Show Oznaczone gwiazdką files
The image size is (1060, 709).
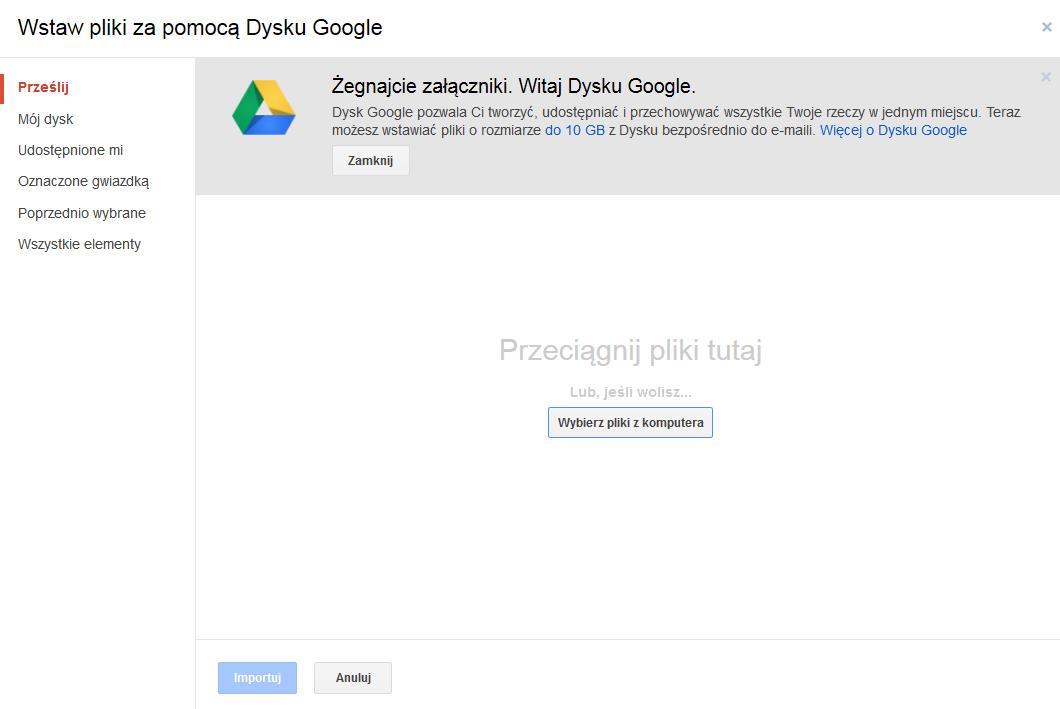[x=83, y=181]
